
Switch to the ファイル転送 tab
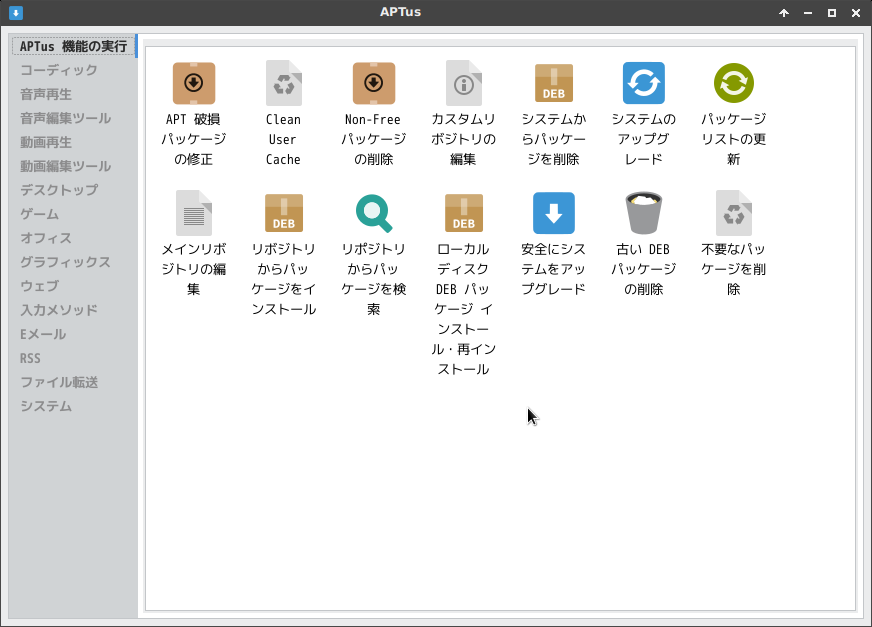(59, 382)
